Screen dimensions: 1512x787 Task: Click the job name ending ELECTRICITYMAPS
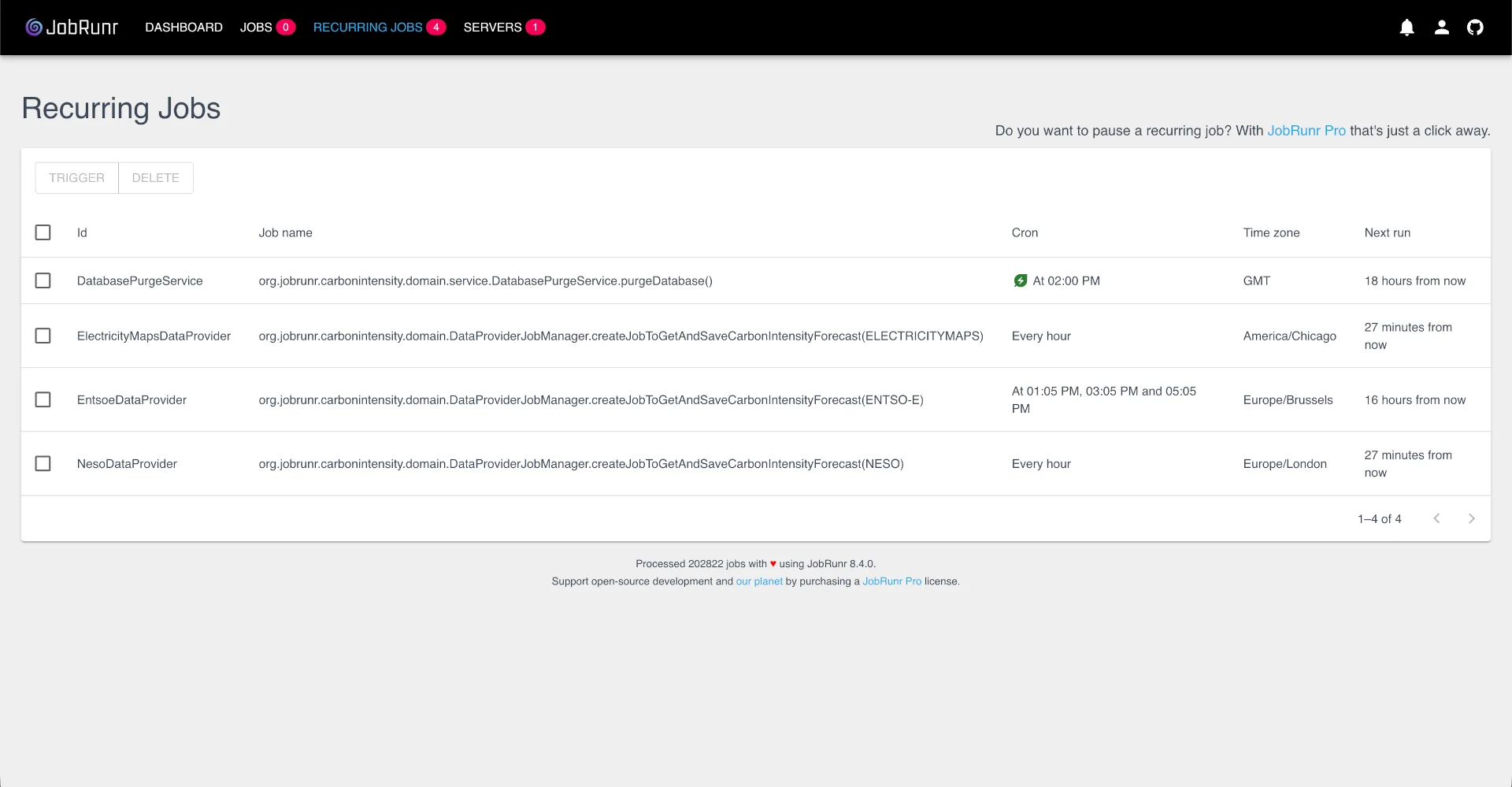point(621,336)
